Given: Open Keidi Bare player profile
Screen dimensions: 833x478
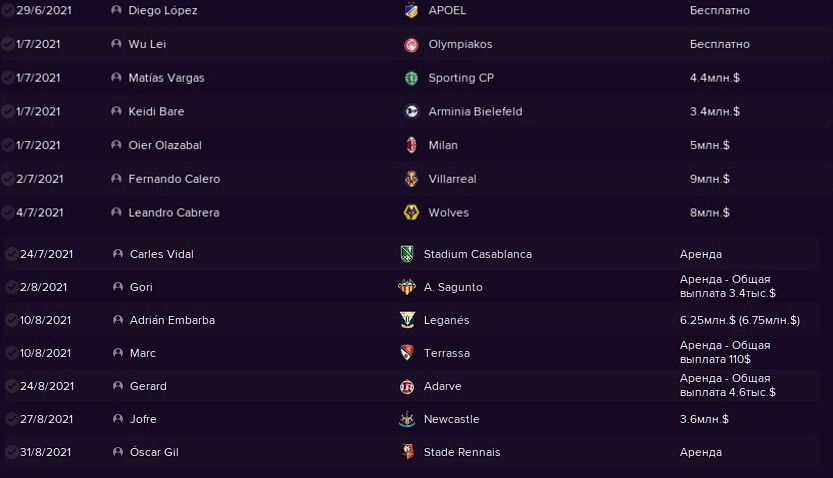Looking at the screenshot, I should [156, 112].
